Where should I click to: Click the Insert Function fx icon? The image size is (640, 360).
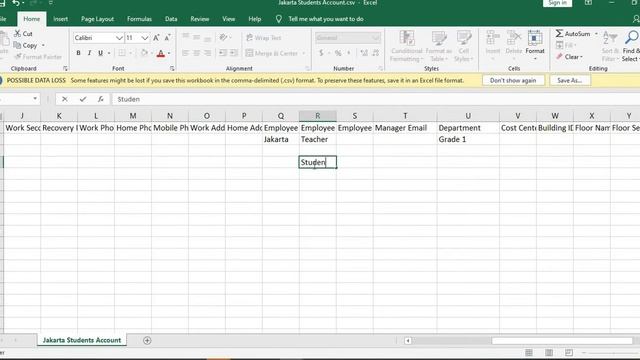click(x=100, y=99)
